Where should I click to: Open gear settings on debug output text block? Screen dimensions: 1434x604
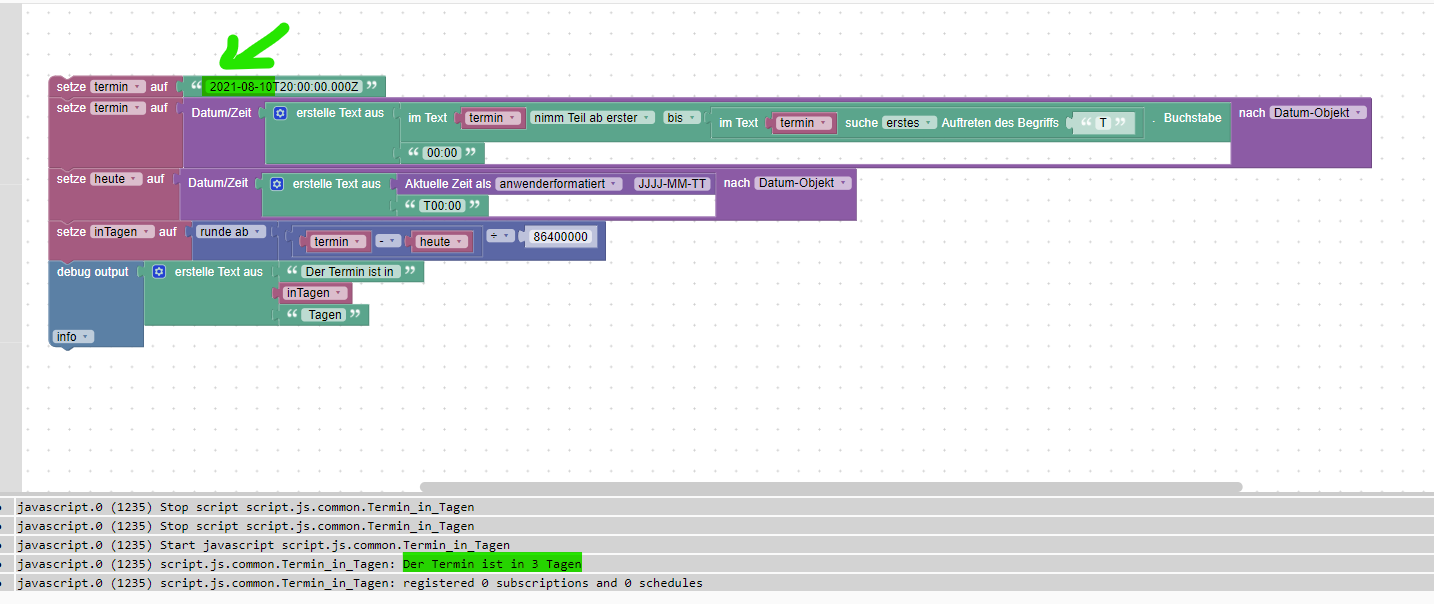[x=159, y=272]
